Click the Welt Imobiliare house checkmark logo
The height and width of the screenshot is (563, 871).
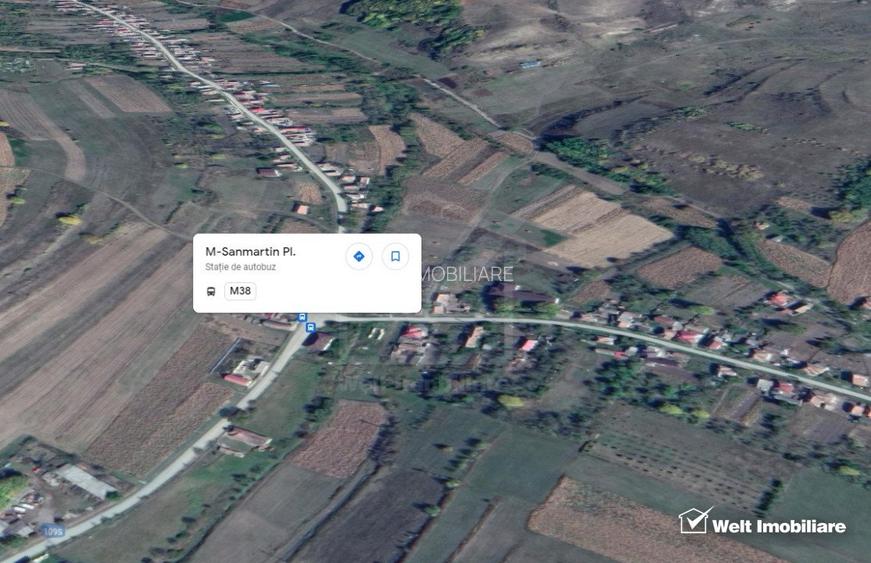coord(694,521)
